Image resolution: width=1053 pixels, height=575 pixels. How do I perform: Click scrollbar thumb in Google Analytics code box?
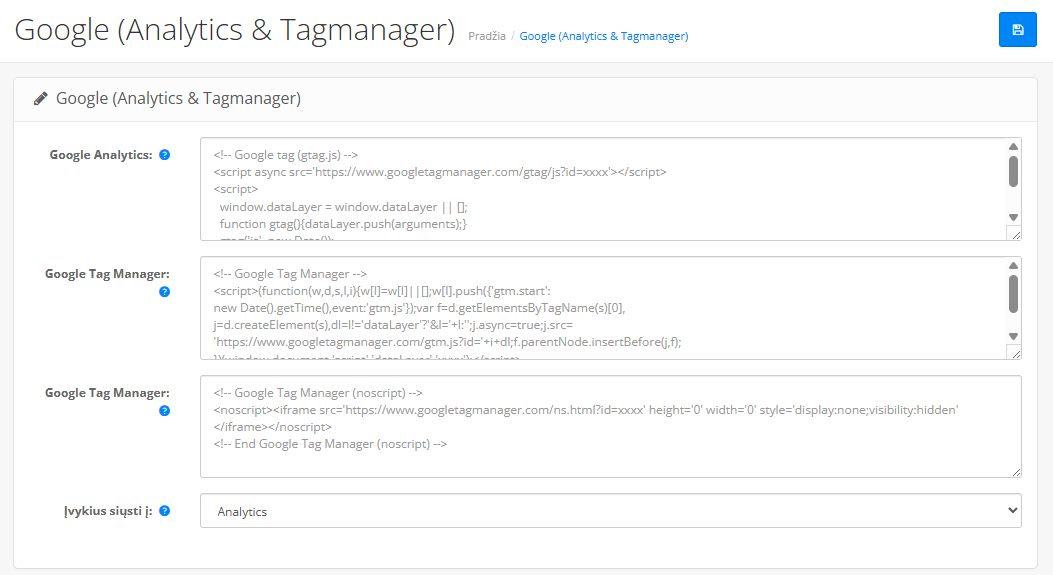[x=1013, y=171]
